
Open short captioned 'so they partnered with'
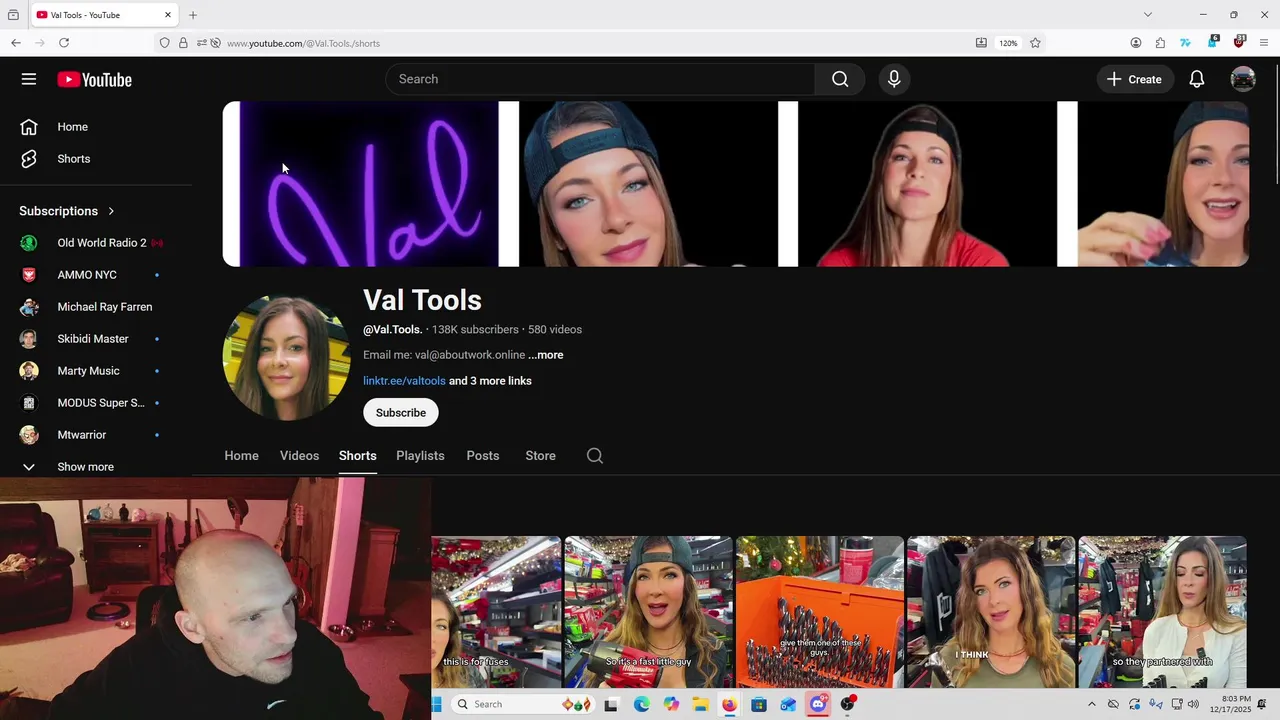[1162, 612]
